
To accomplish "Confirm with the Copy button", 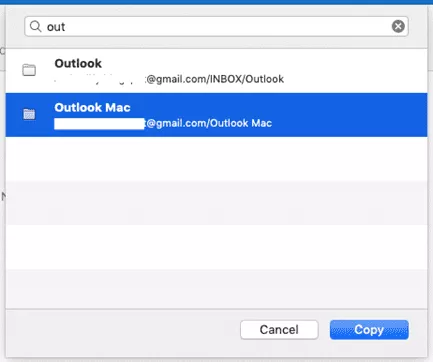I will tap(369, 330).
